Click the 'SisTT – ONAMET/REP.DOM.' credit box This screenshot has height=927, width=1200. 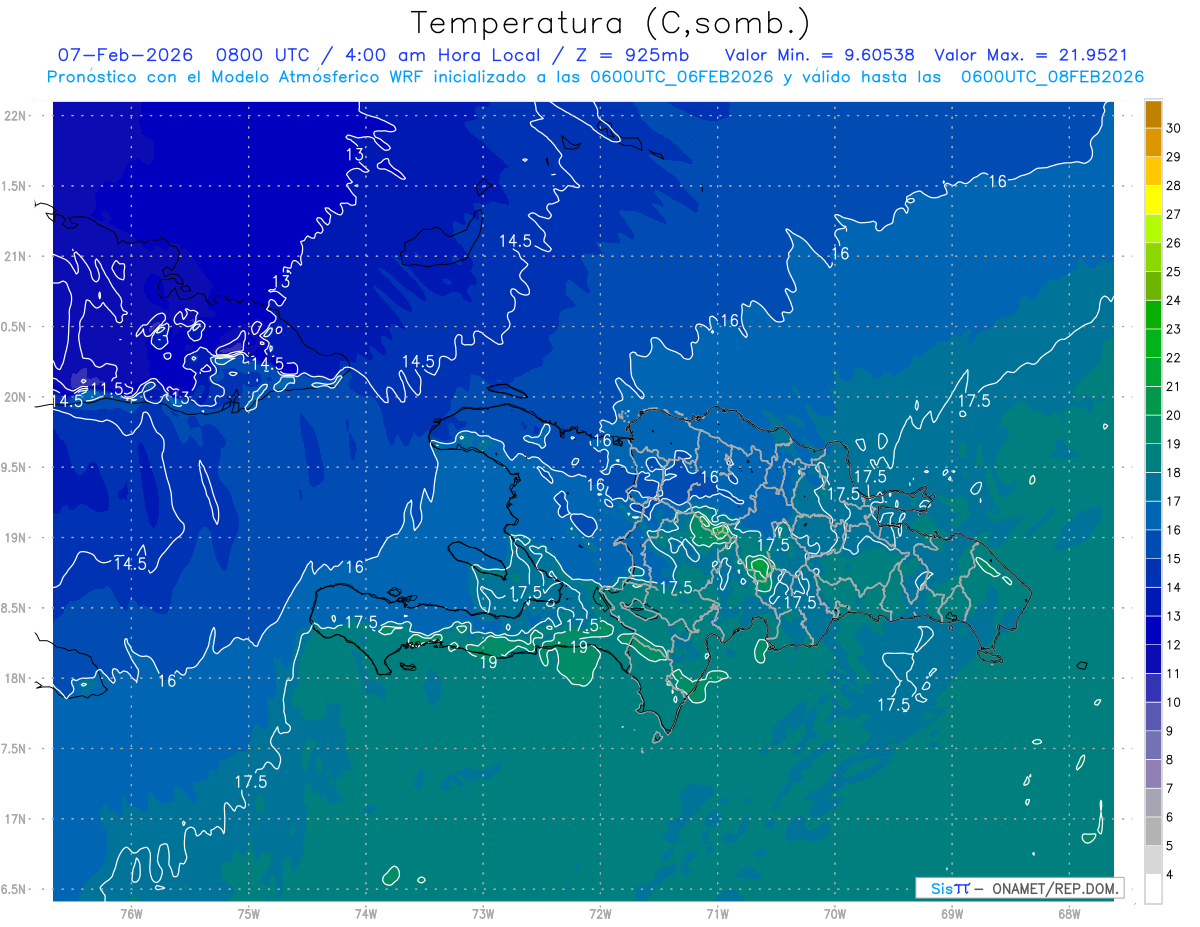1019,888
